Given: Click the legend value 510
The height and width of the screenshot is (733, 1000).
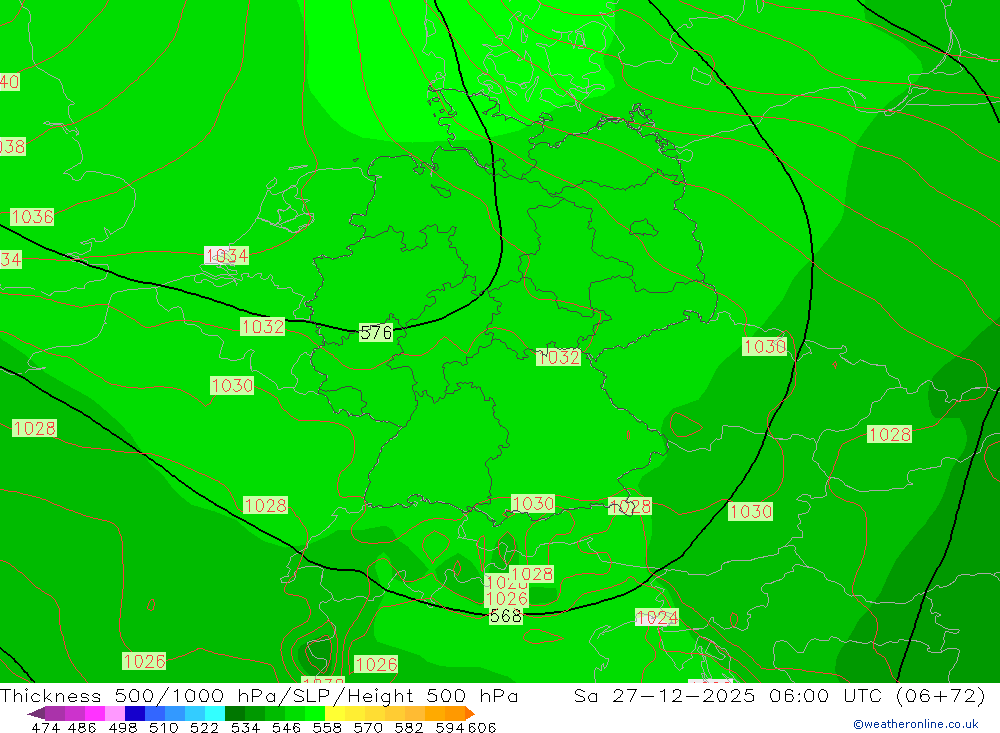Looking at the screenshot, I should tap(164, 727).
